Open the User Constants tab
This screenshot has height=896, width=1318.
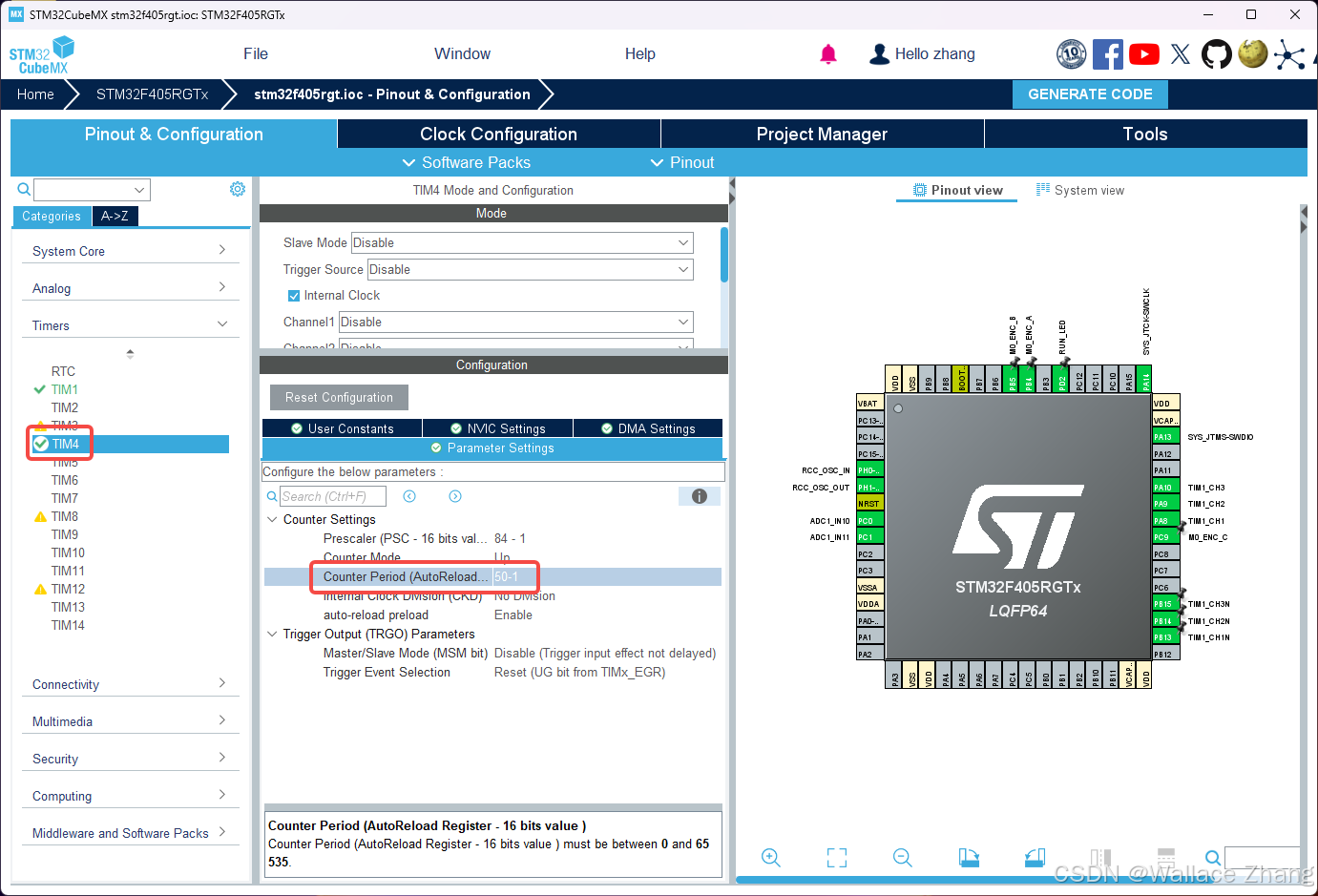click(342, 428)
